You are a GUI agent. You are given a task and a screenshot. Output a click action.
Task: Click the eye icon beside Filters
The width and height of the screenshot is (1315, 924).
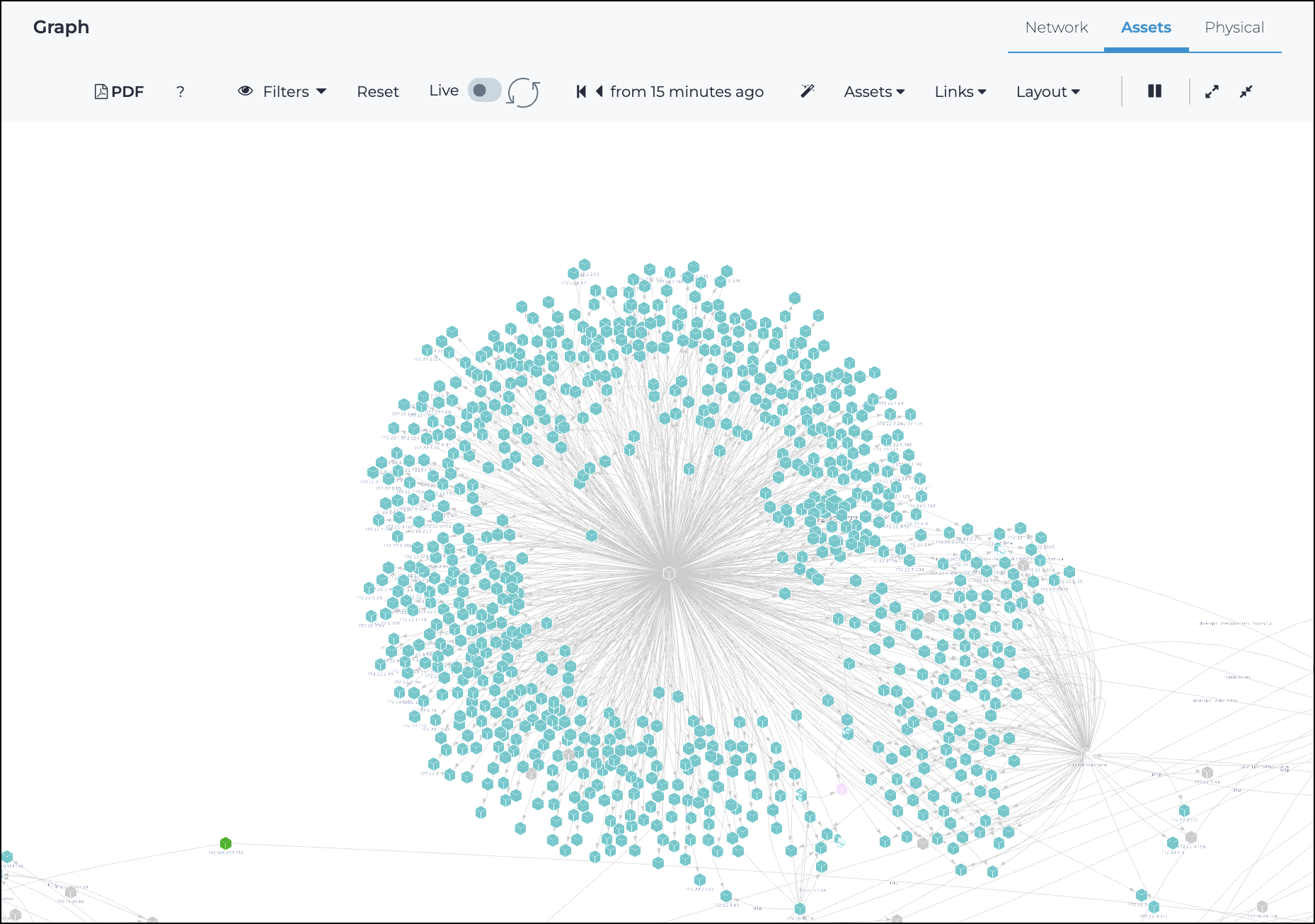click(x=246, y=91)
